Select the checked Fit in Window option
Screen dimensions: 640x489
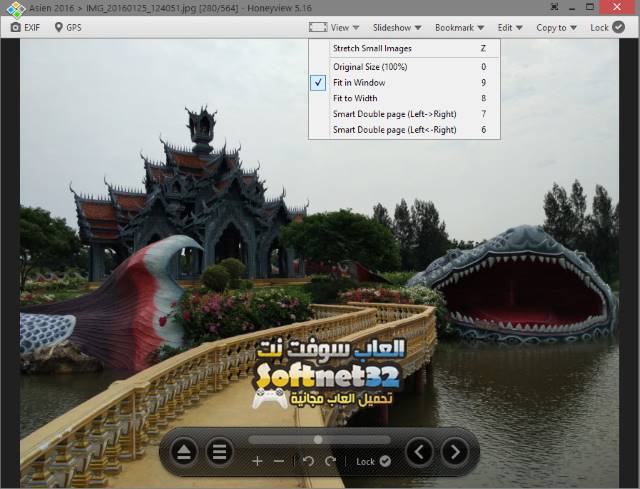pos(404,82)
